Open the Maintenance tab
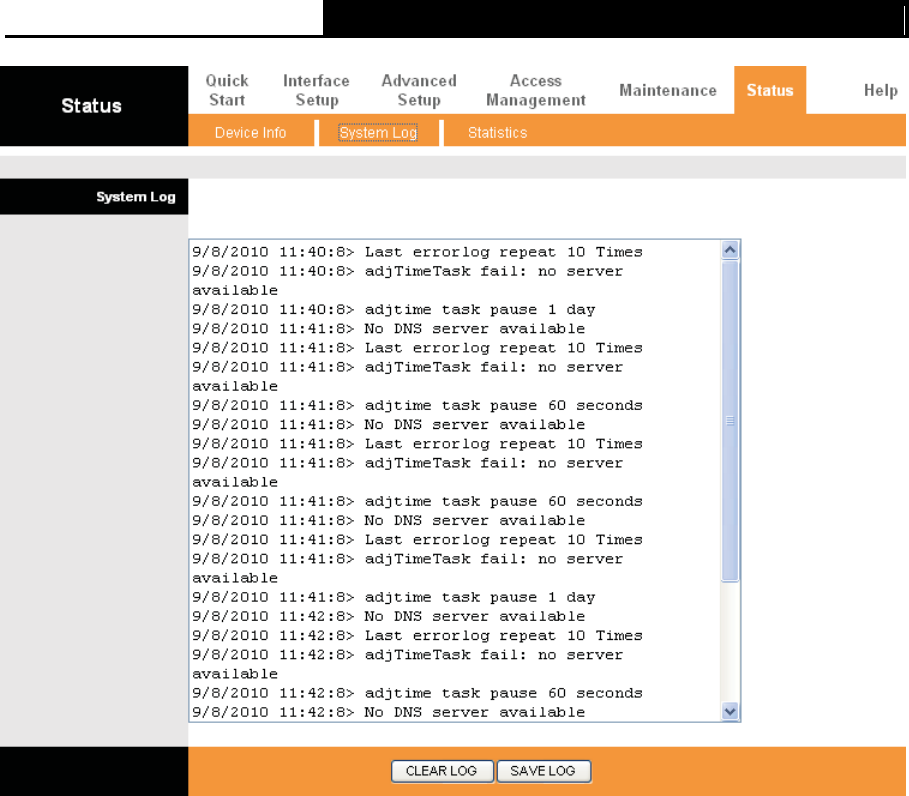The height and width of the screenshot is (796, 909). click(668, 90)
